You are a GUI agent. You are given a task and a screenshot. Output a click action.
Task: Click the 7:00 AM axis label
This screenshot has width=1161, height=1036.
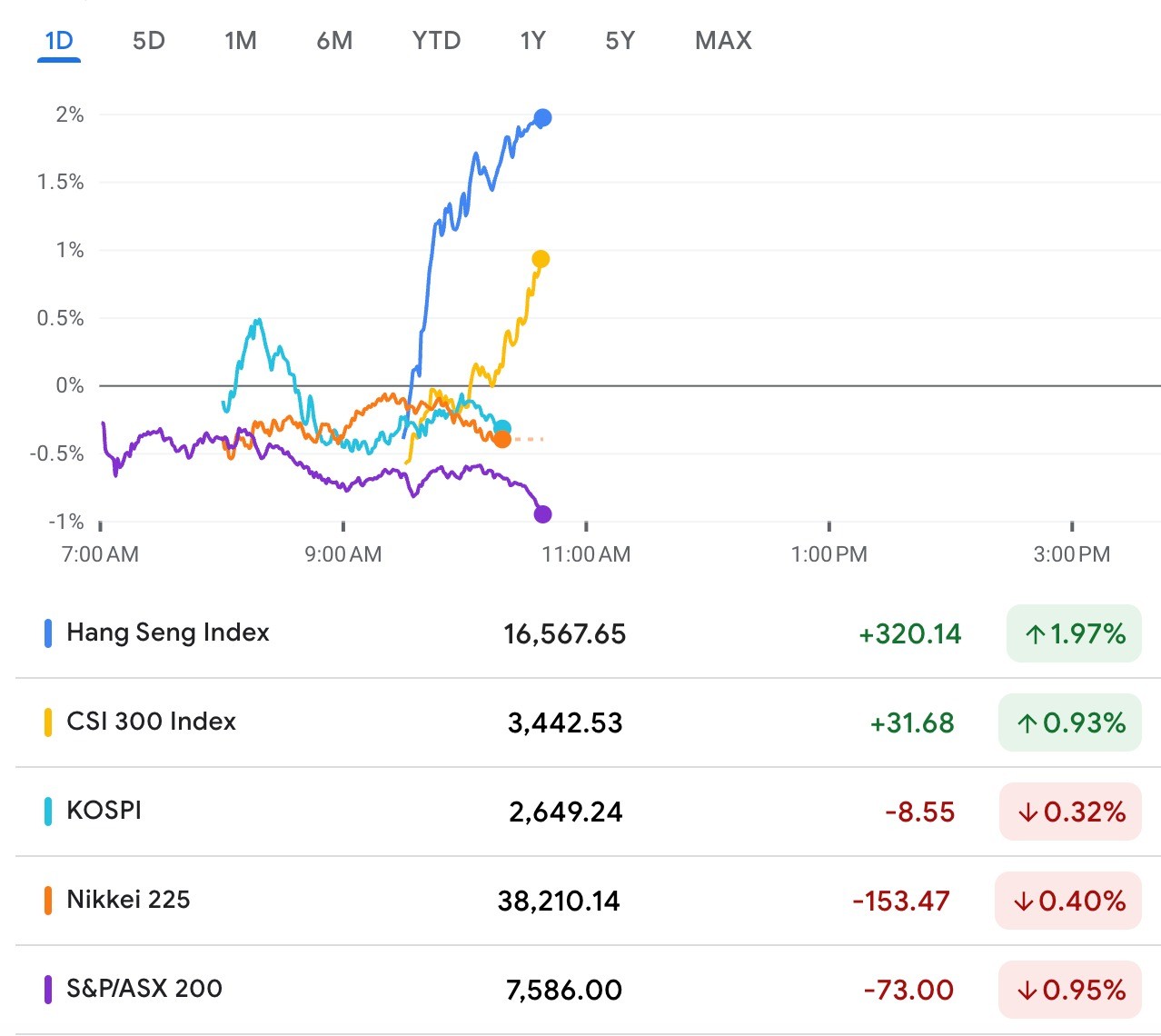tap(100, 554)
